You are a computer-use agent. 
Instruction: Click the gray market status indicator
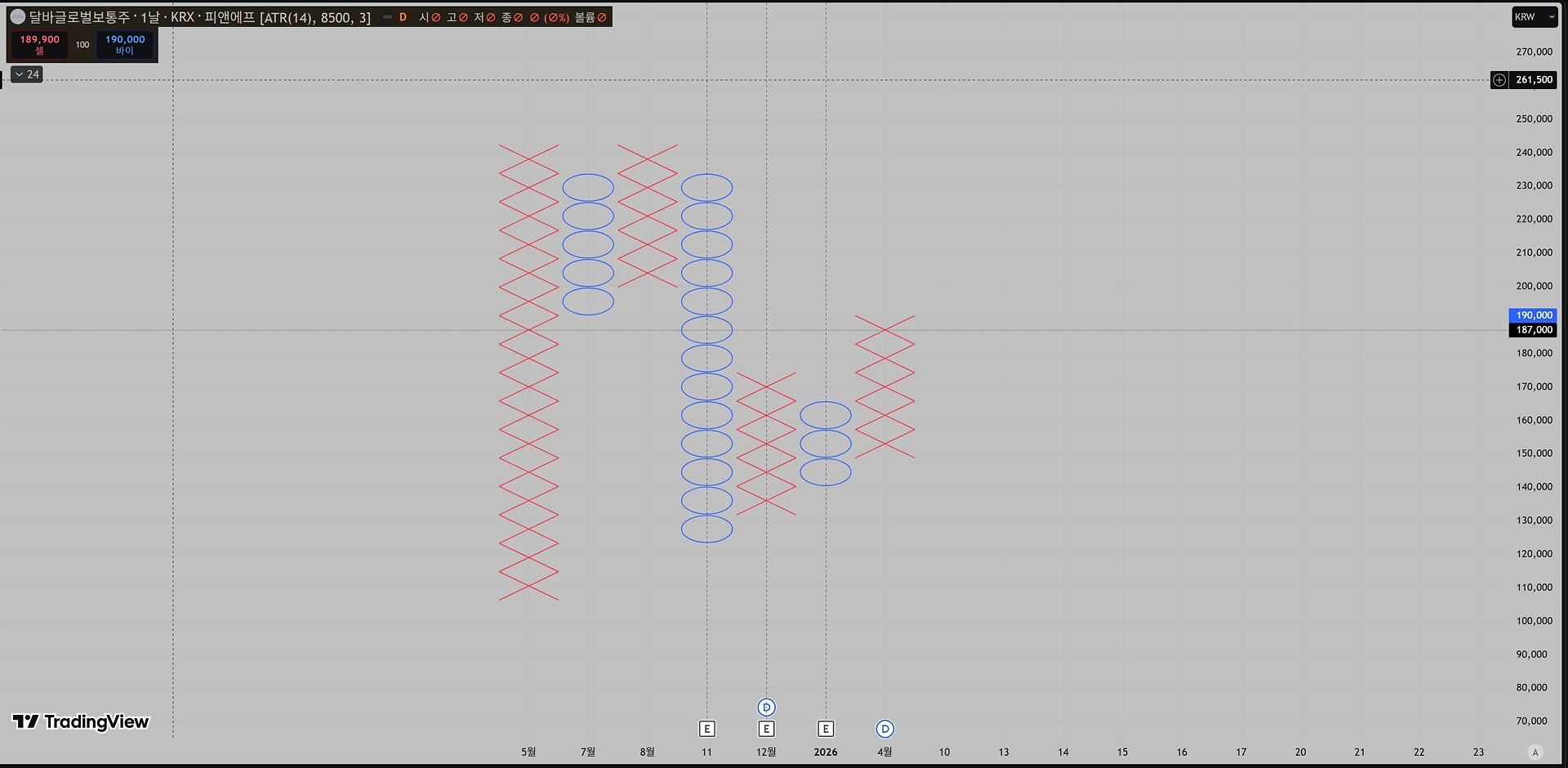click(387, 17)
